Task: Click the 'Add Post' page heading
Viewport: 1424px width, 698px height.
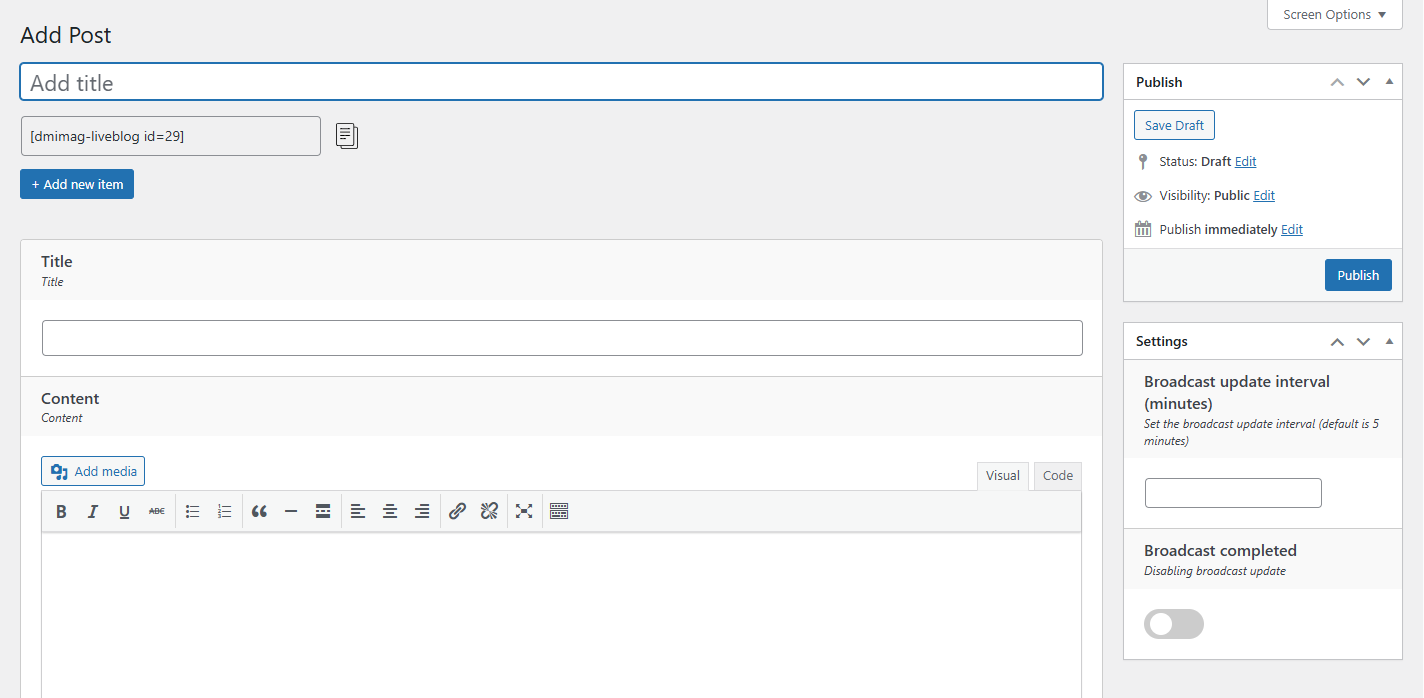Action: coord(66,35)
